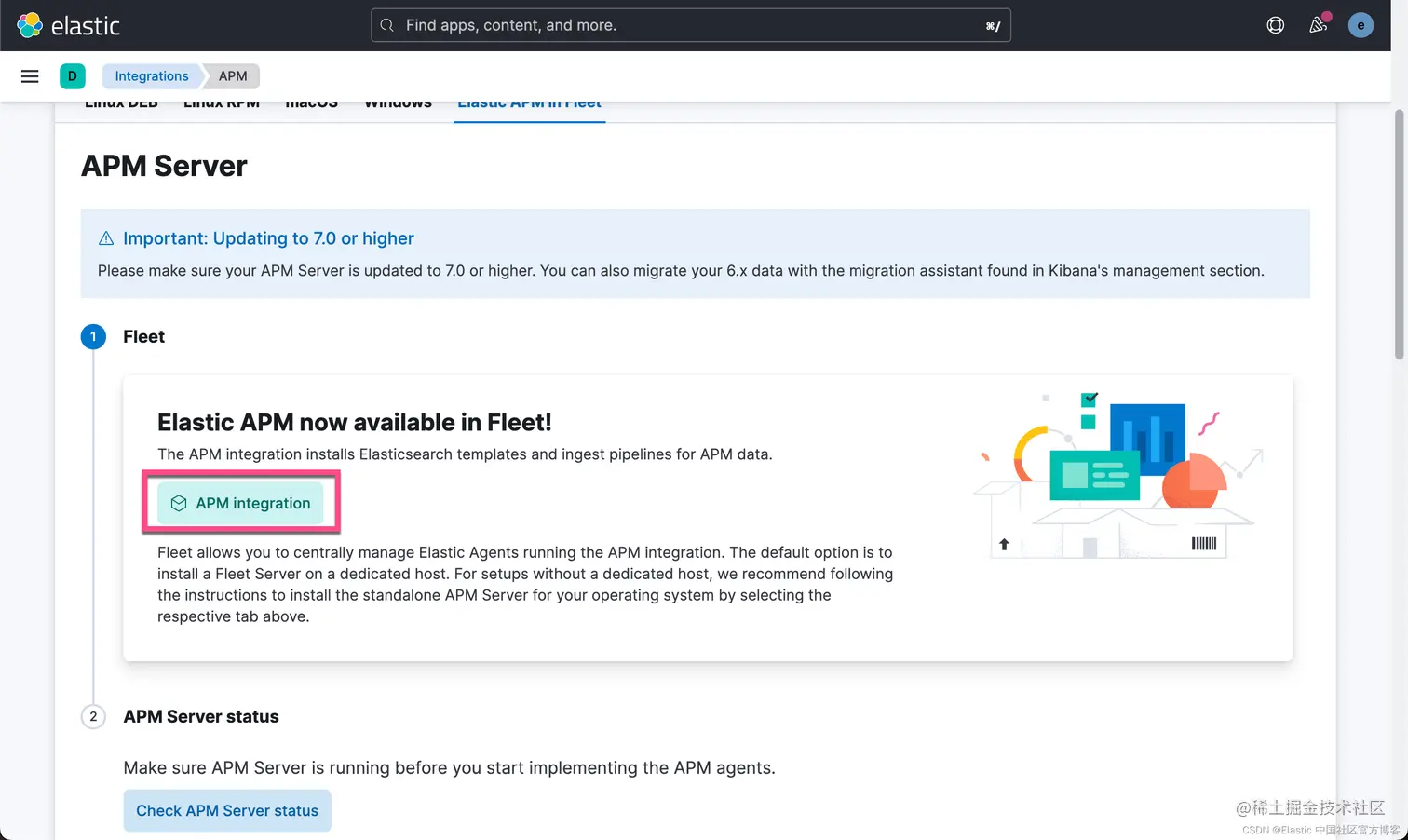Click the 'APM Server' page title

164,166
